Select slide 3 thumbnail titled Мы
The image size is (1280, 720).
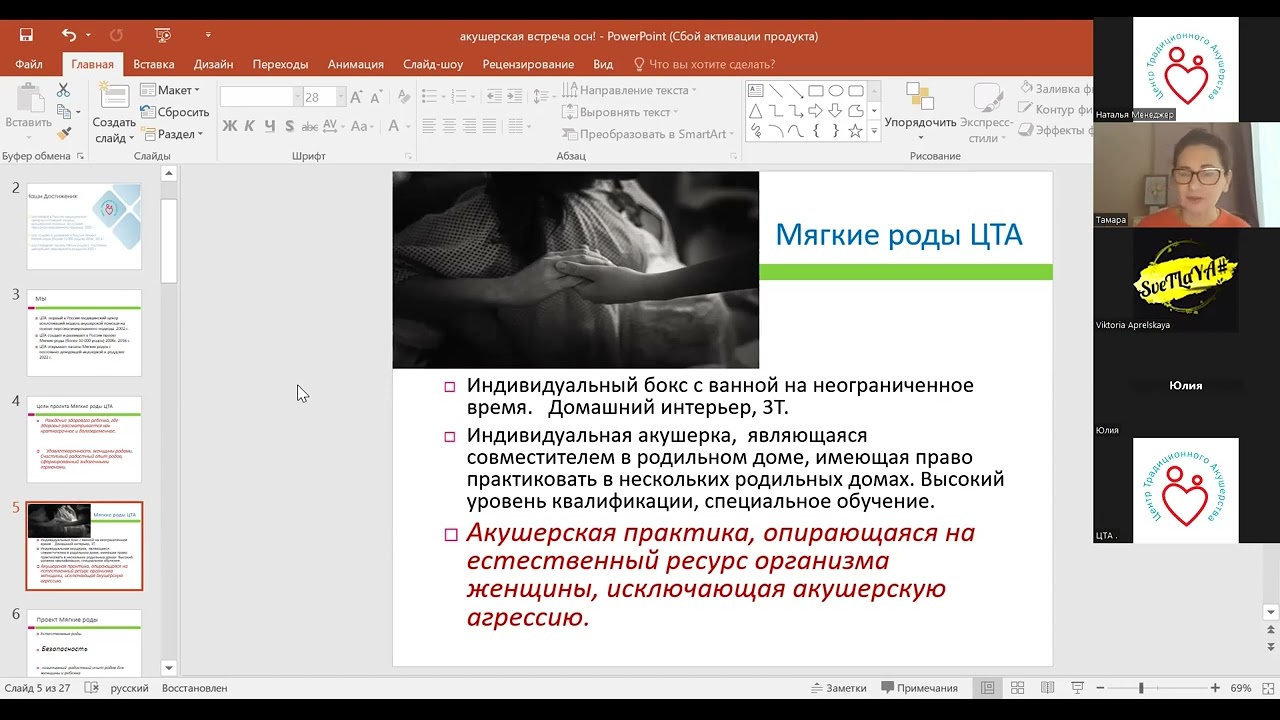click(84, 333)
